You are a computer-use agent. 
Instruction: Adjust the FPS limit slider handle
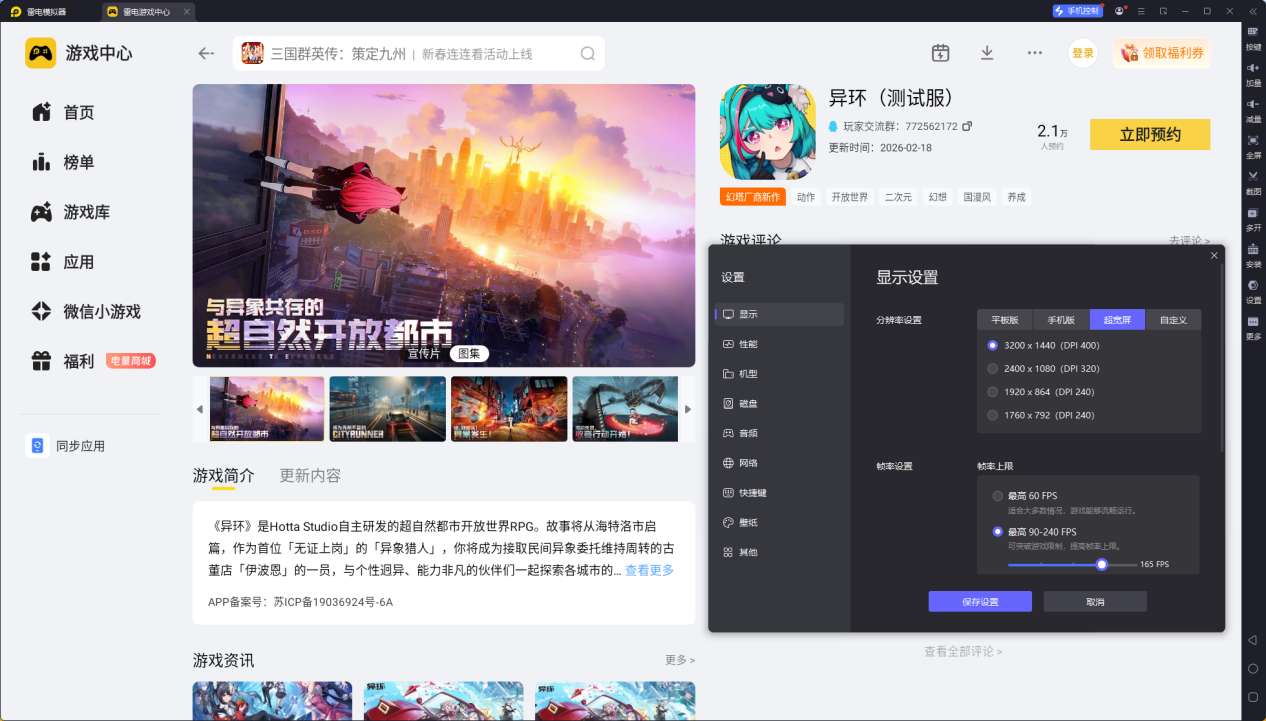[1102, 564]
